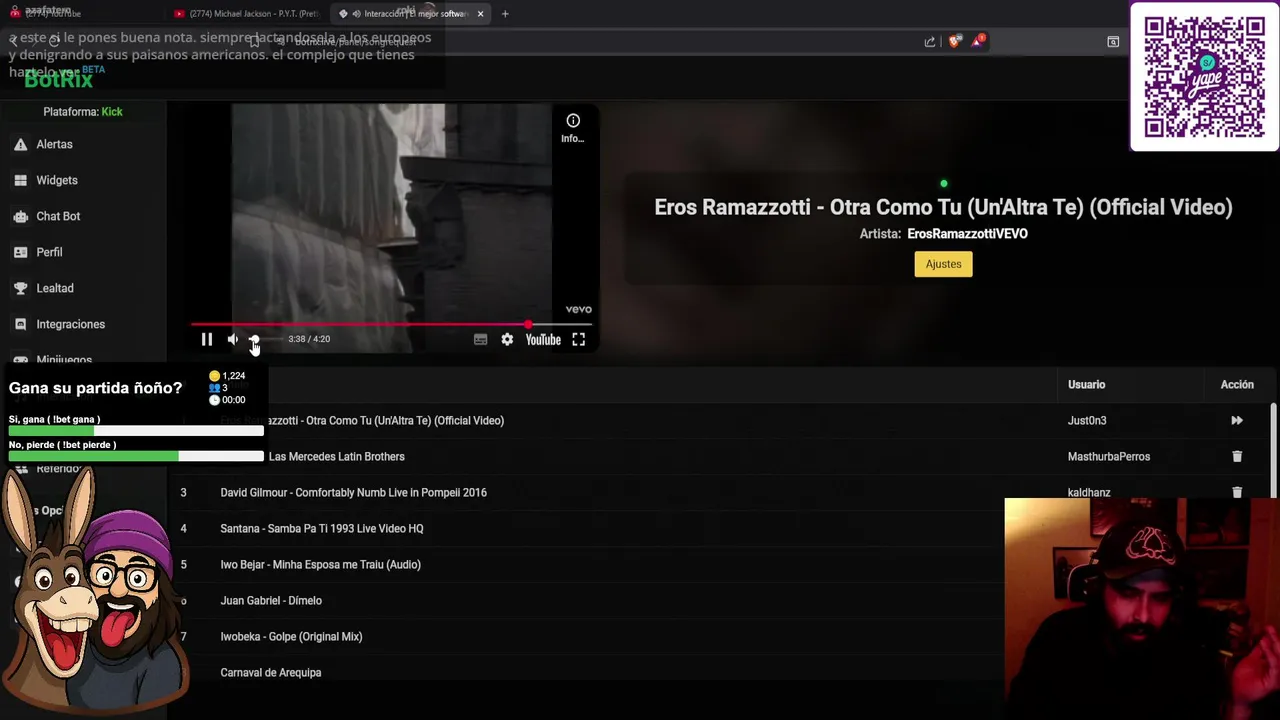The width and height of the screenshot is (1280, 720).
Task: Click the vevo watermark on the video
Action: click(578, 310)
